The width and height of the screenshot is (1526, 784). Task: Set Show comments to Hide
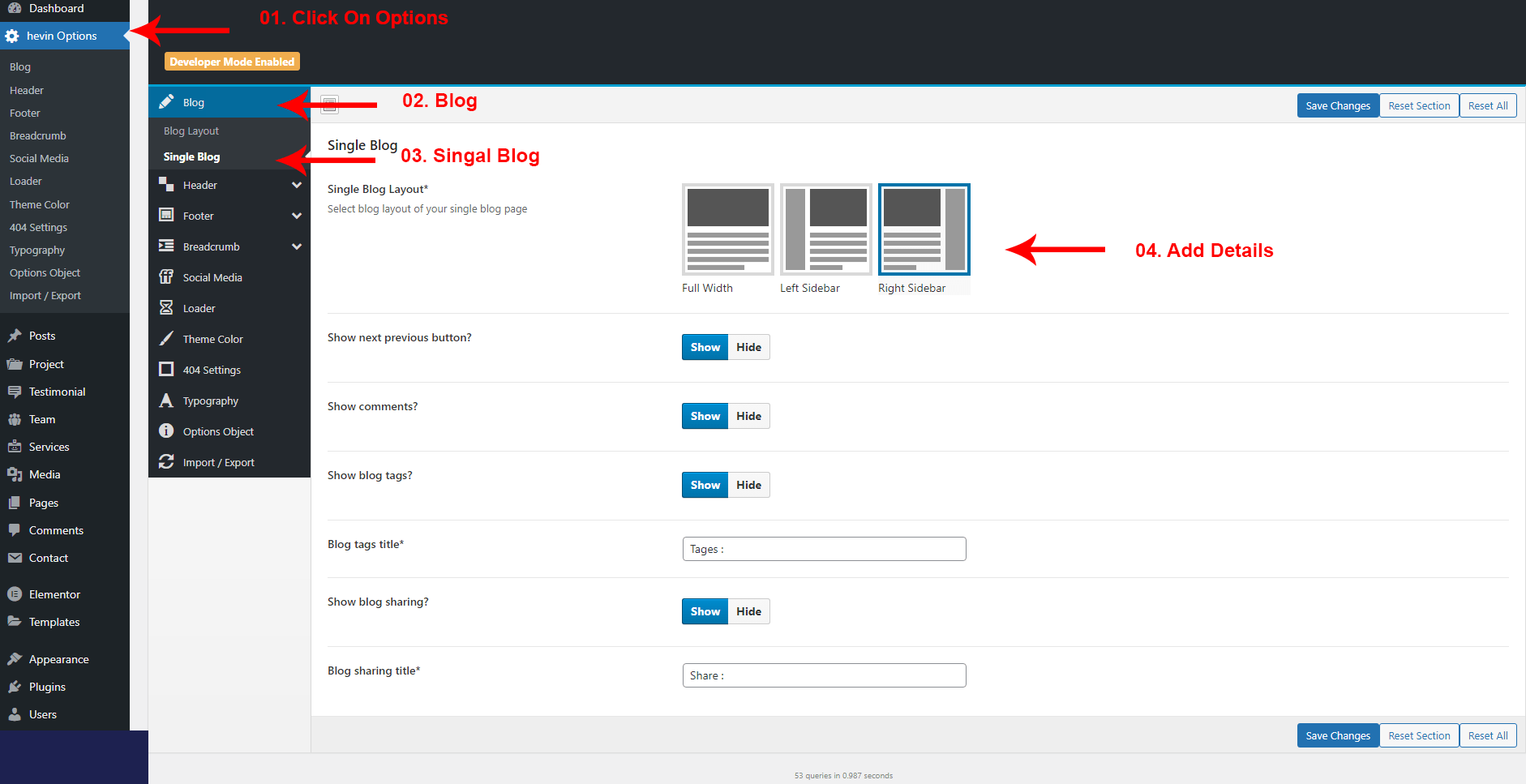748,416
